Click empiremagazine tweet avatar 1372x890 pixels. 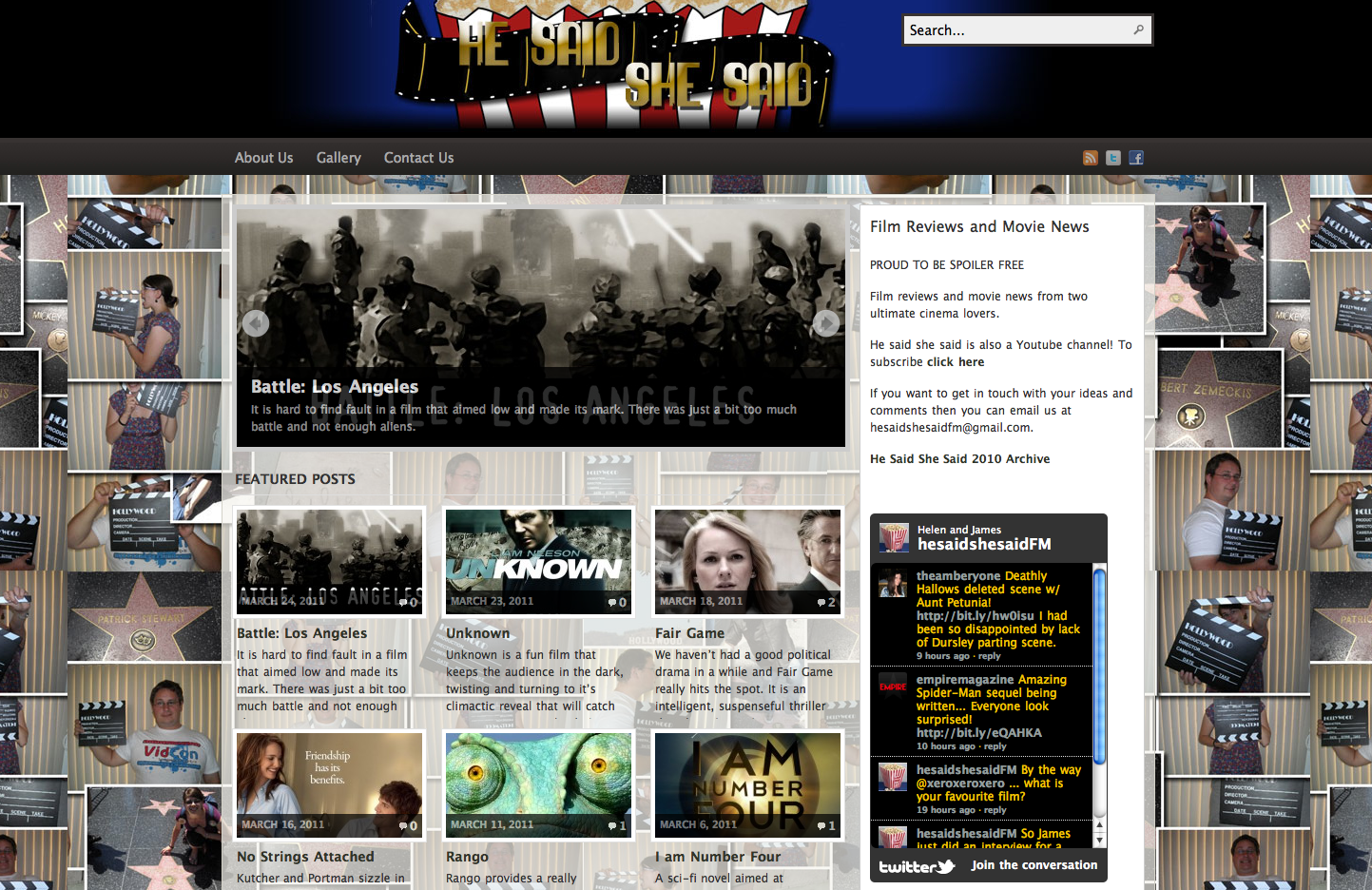coord(893,687)
